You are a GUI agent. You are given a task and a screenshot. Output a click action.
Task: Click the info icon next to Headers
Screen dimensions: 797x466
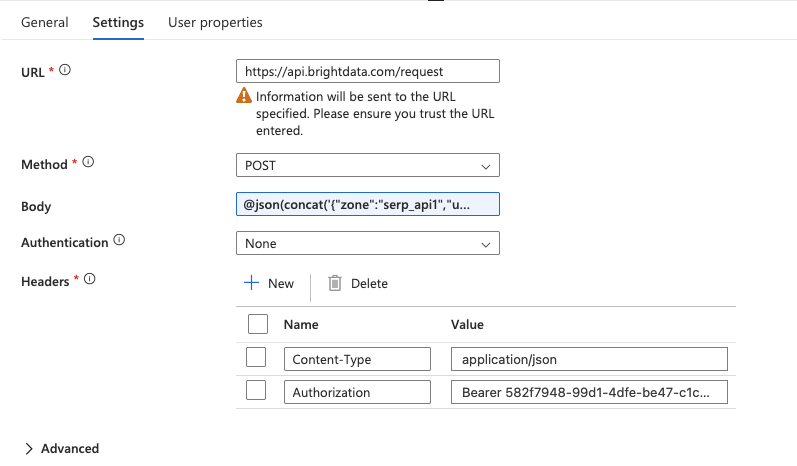click(90, 280)
